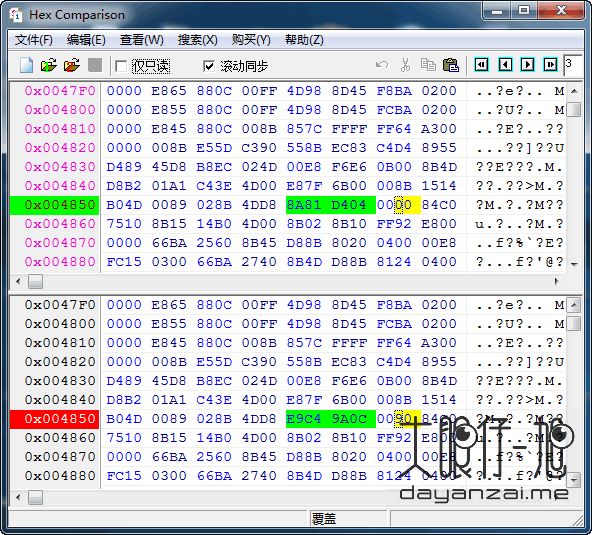Click yellow-highlighted 0090 bytes in bottom pane
The height and width of the screenshot is (535, 592).
pyautogui.click(x=394, y=419)
